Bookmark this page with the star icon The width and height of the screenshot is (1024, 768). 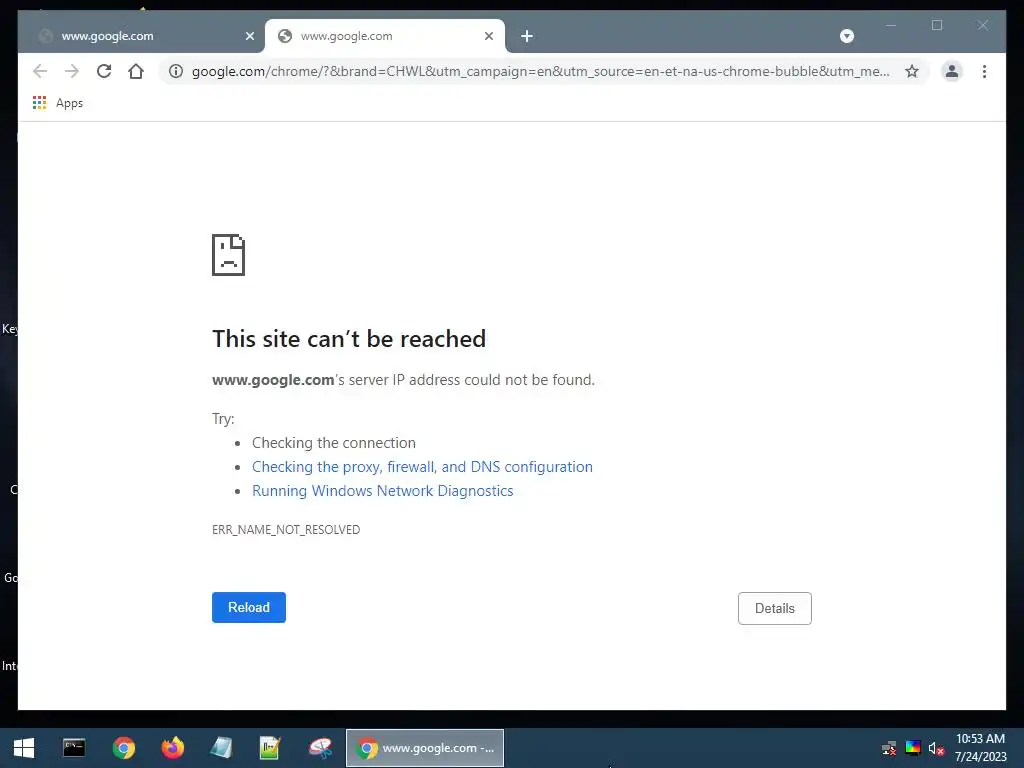tap(912, 71)
